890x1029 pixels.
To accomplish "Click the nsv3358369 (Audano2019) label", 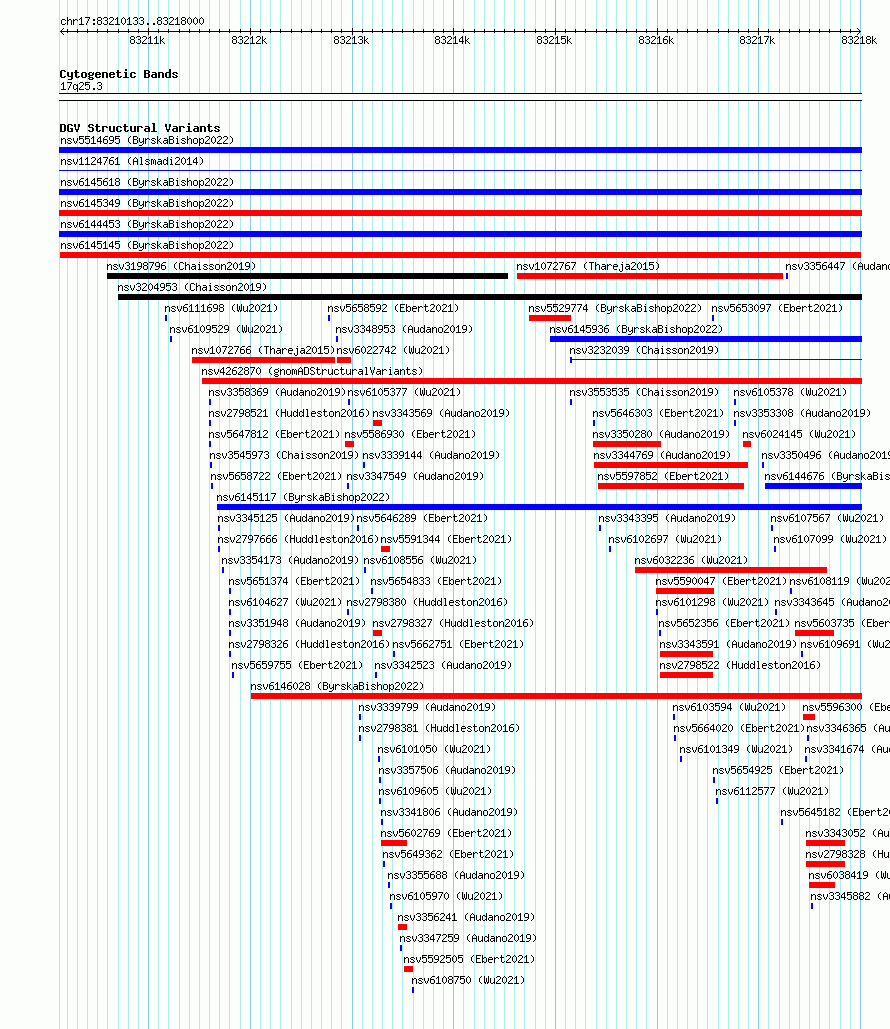I will 277,392.
